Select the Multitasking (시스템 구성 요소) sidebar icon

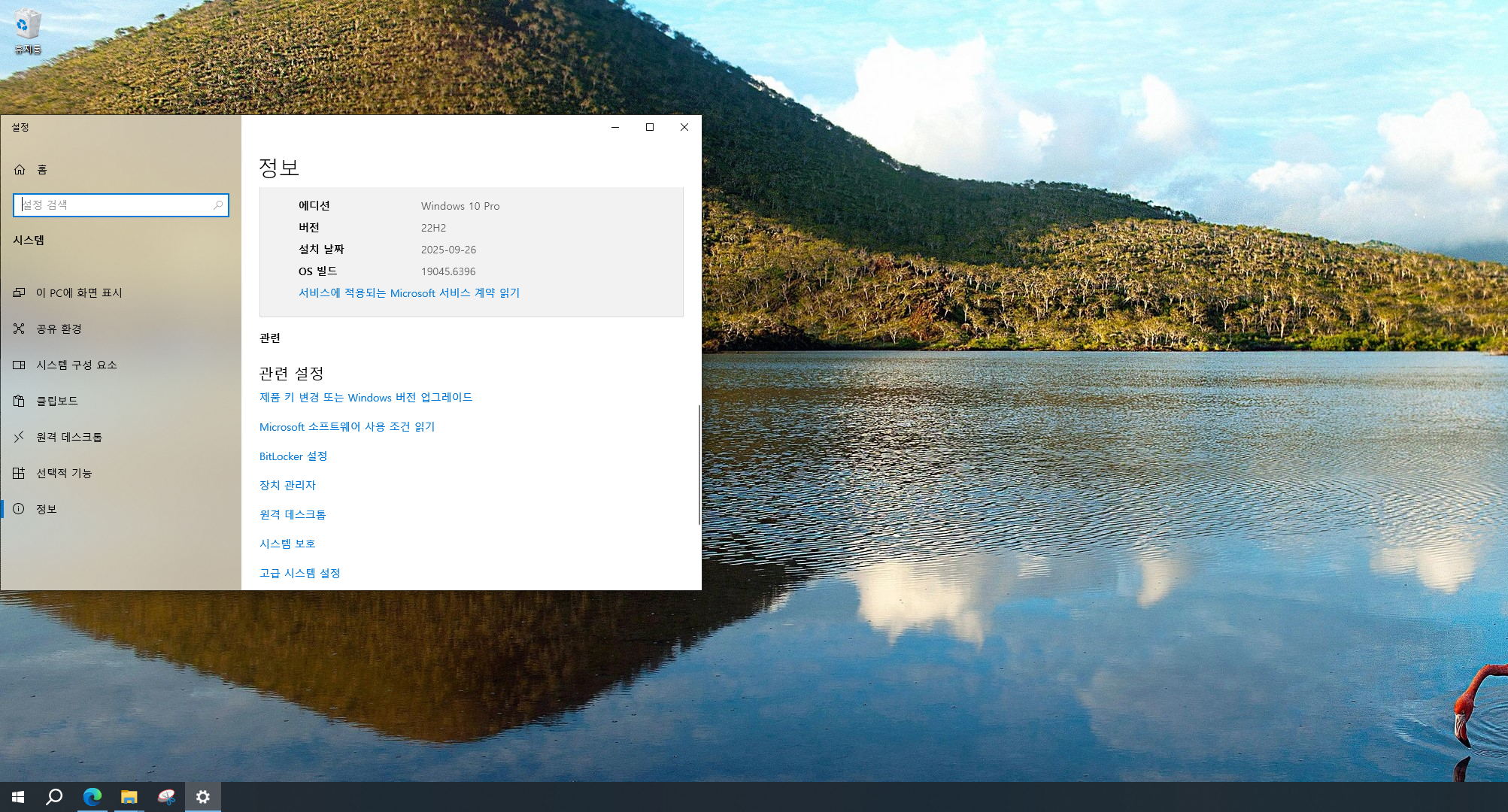pyautogui.click(x=19, y=365)
